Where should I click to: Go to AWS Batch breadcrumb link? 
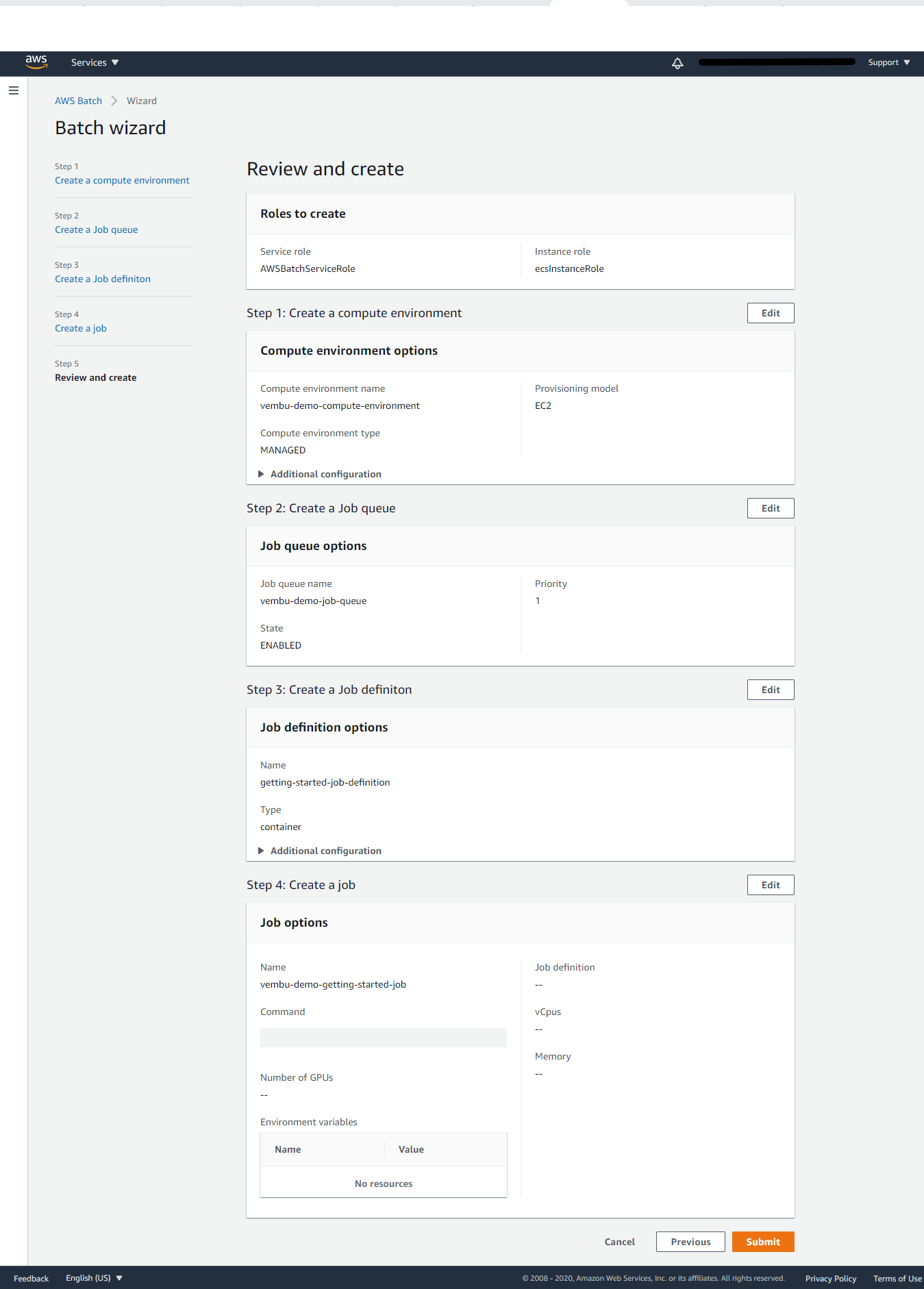pos(78,101)
